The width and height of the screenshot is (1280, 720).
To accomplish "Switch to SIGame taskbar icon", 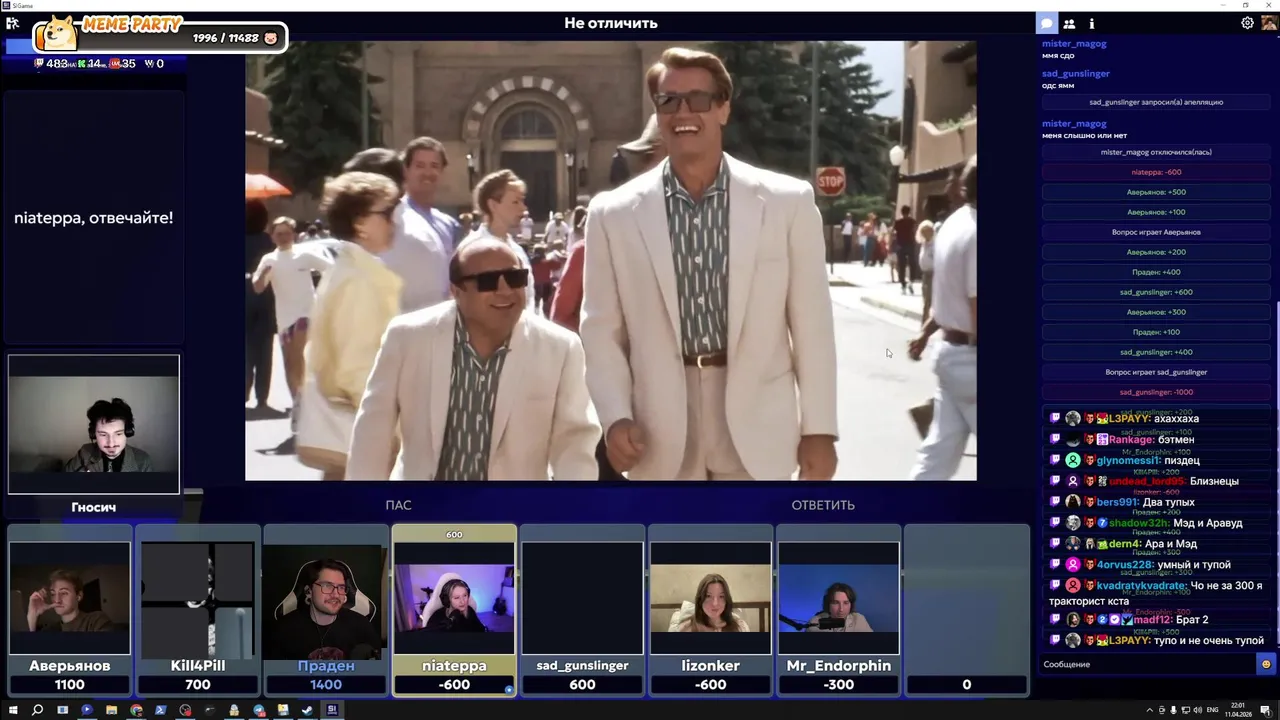I will pyautogui.click(x=332, y=710).
